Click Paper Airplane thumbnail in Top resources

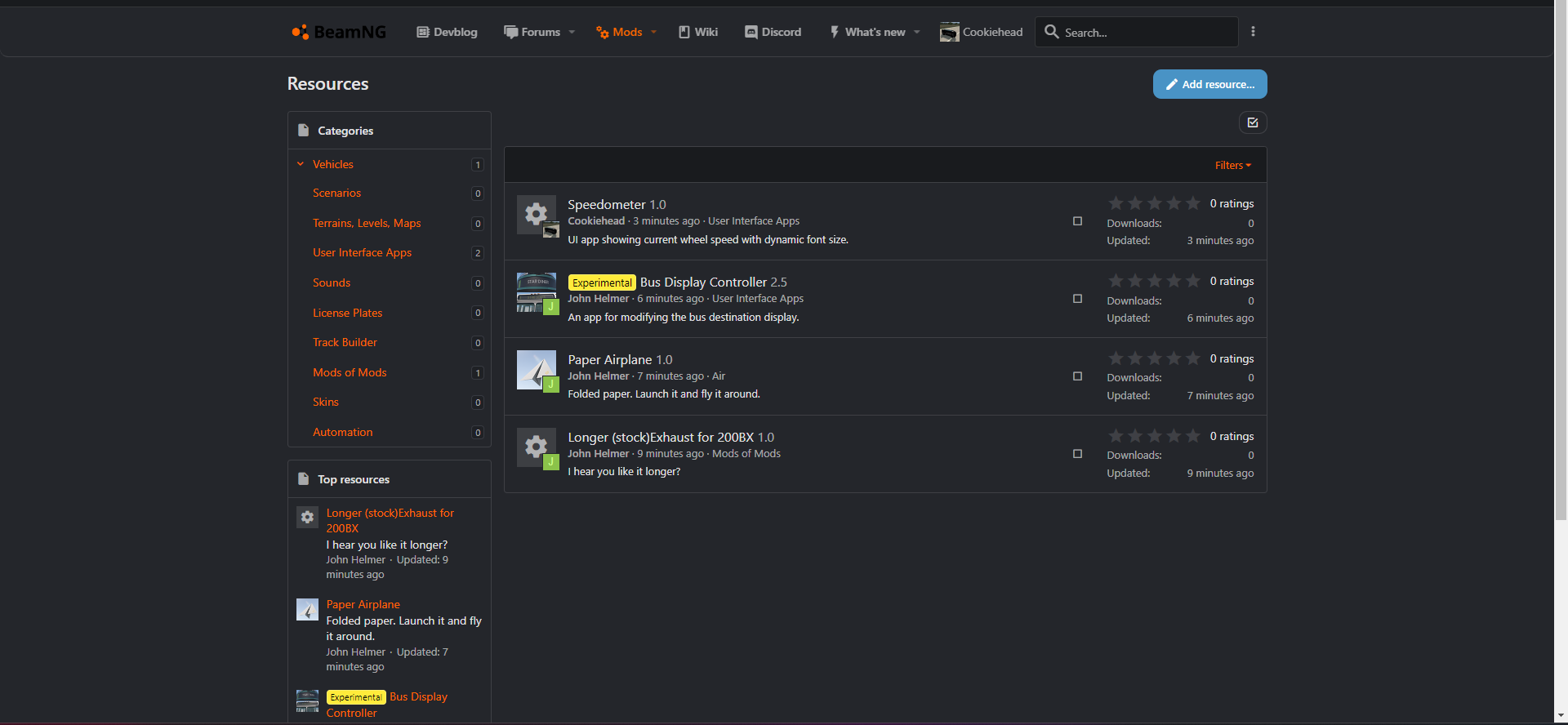pyautogui.click(x=307, y=609)
